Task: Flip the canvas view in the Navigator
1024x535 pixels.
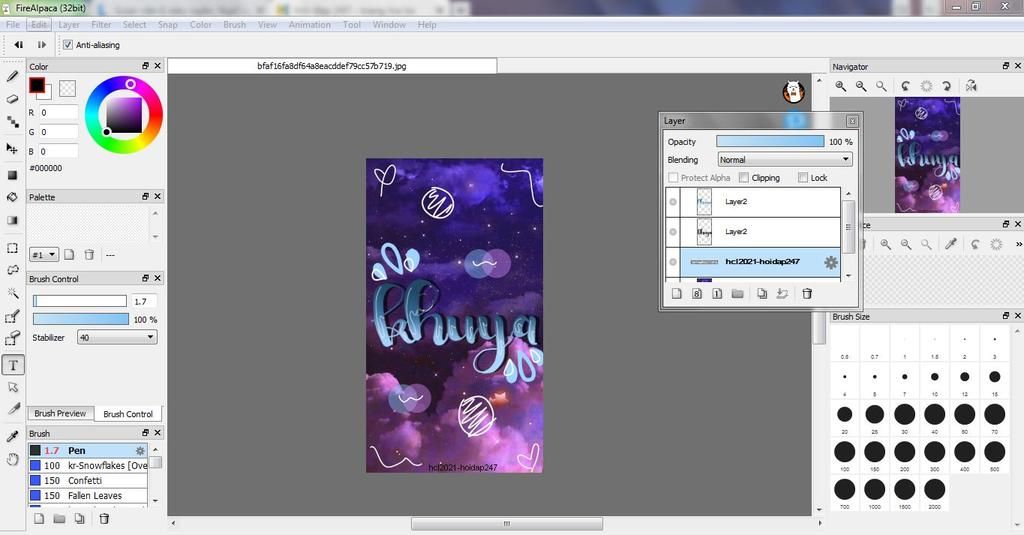Action: (971, 86)
